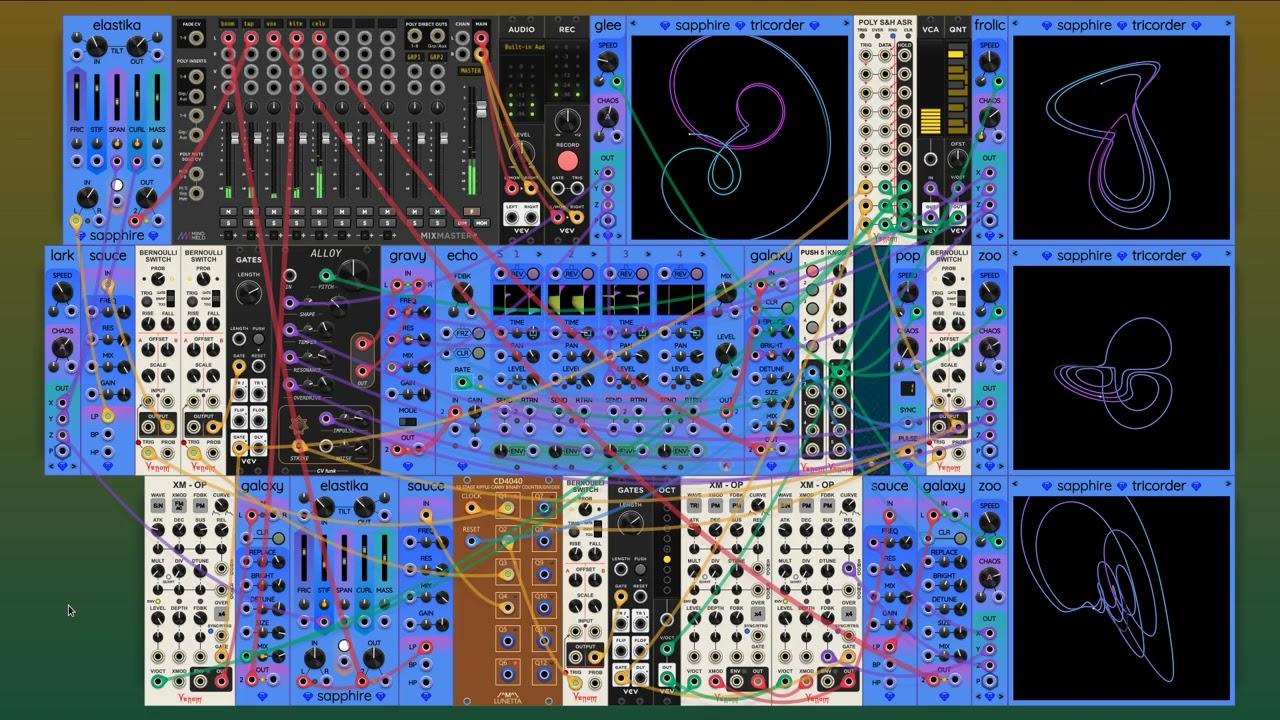Screen dimensions: 1280x720
Task: Mute the vox track in MixMaster
Action: pyautogui.click(x=273, y=211)
